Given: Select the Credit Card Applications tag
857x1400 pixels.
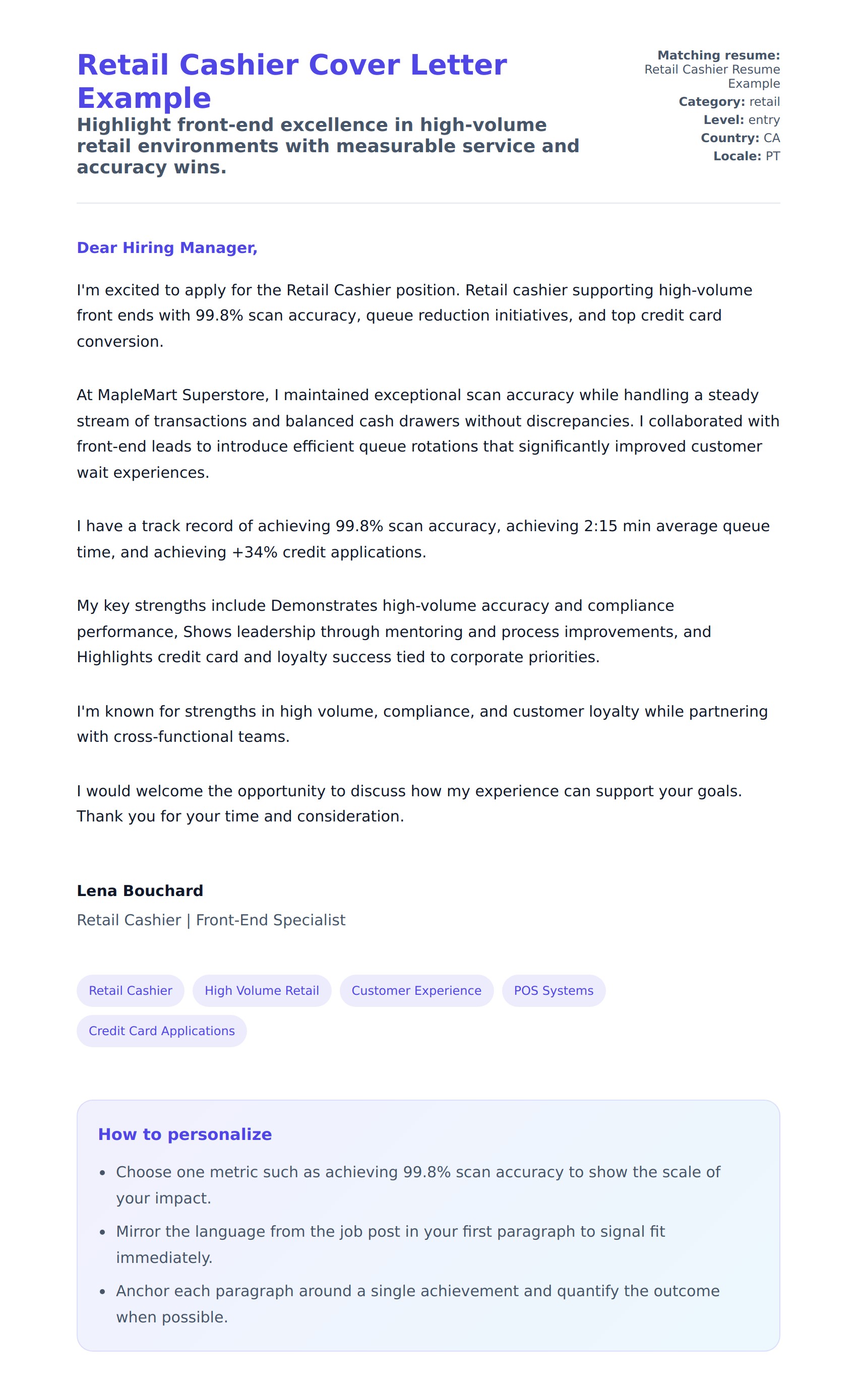Looking at the screenshot, I should tap(161, 1031).
